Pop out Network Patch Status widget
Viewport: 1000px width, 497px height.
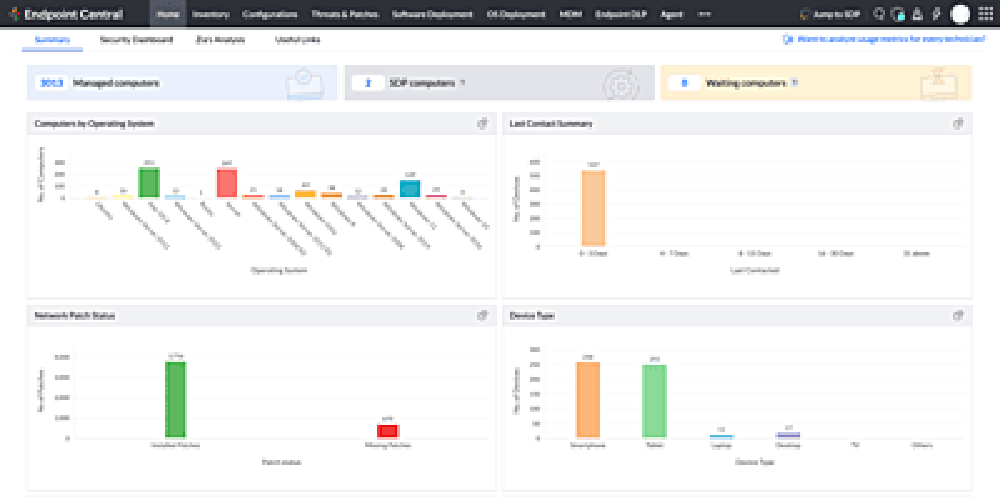[483, 316]
